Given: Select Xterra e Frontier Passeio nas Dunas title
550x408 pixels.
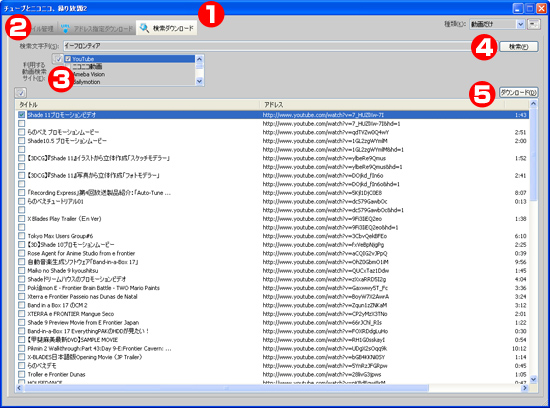Looking at the screenshot, I should click(x=82, y=296).
